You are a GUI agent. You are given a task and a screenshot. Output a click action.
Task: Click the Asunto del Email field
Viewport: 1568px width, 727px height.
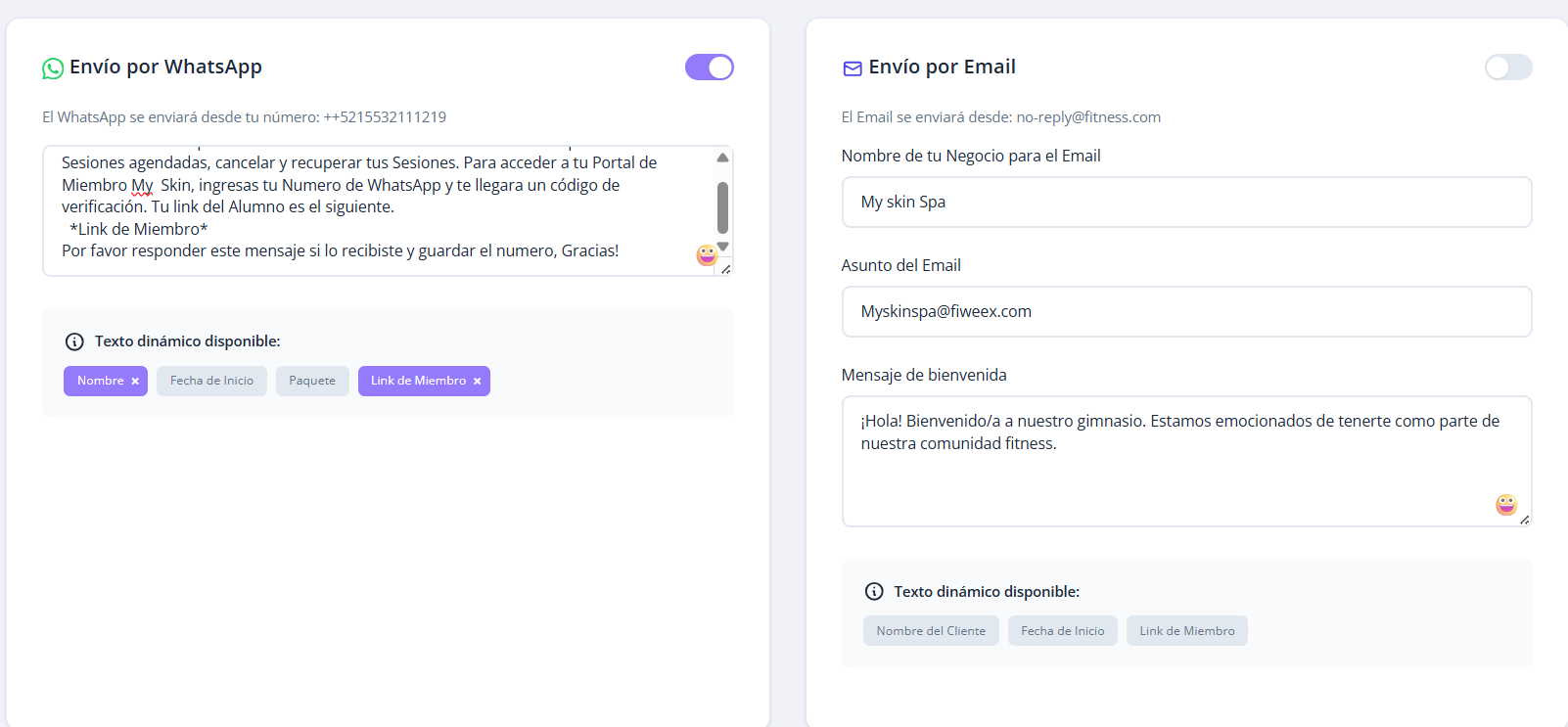coord(1186,312)
